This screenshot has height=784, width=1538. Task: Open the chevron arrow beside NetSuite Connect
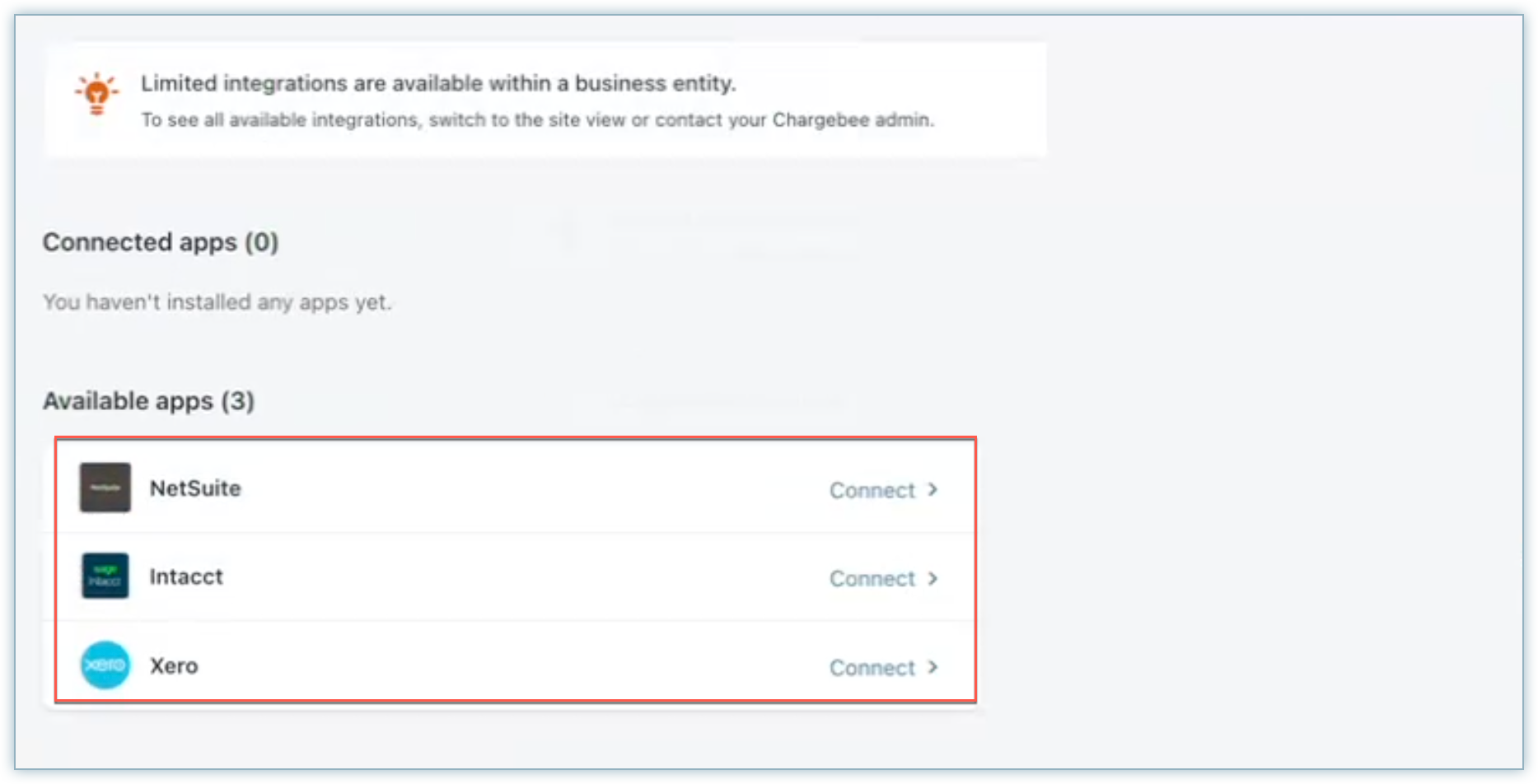point(933,490)
